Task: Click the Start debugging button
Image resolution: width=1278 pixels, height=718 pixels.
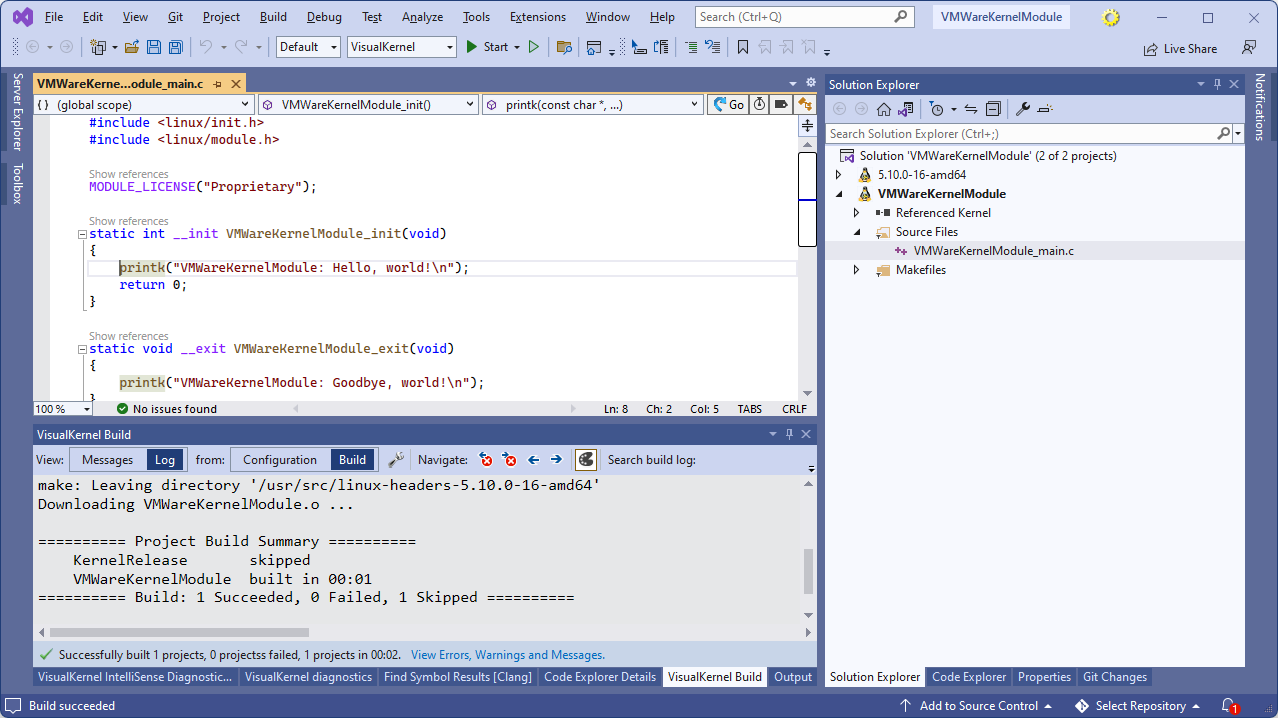Action: click(488, 47)
